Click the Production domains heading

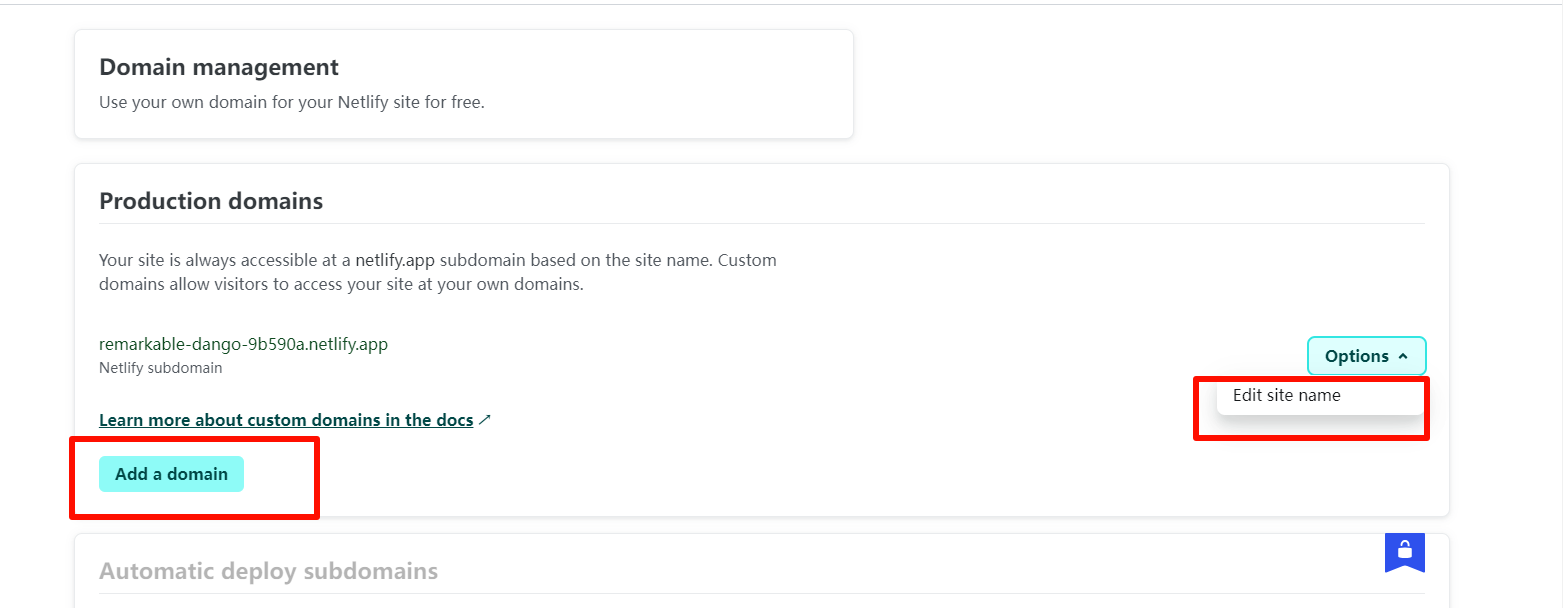(x=211, y=201)
